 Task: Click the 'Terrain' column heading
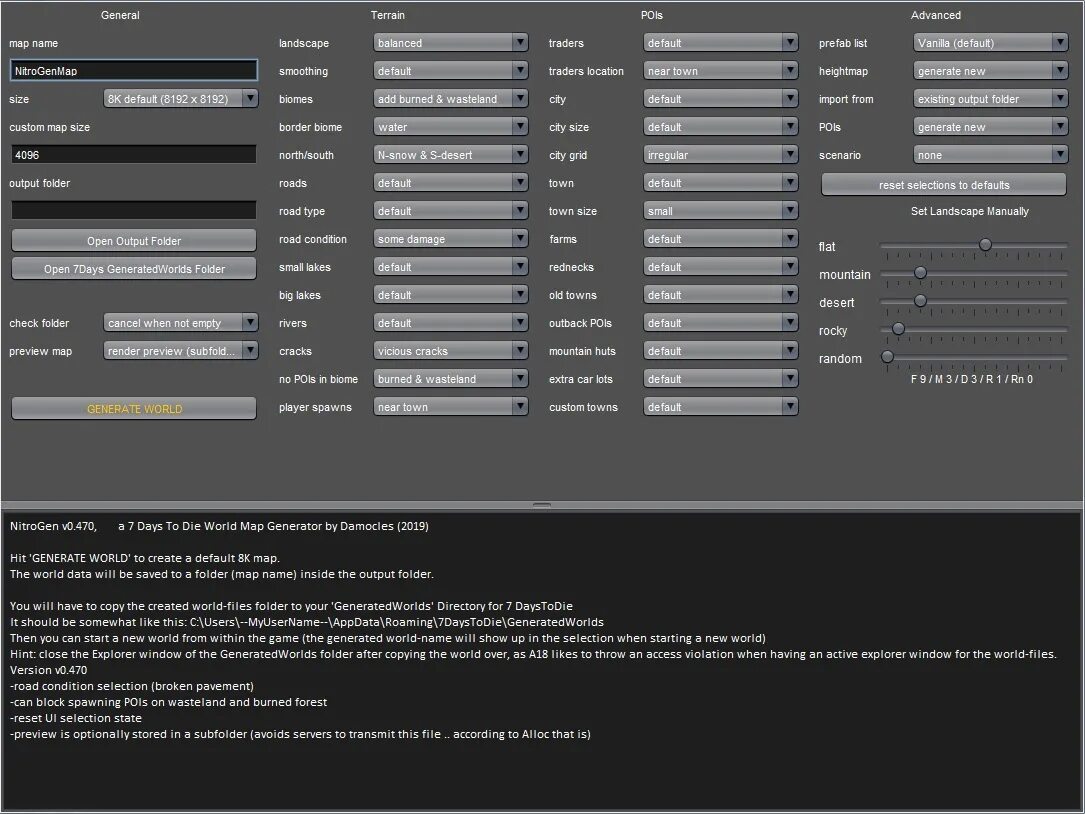click(388, 15)
